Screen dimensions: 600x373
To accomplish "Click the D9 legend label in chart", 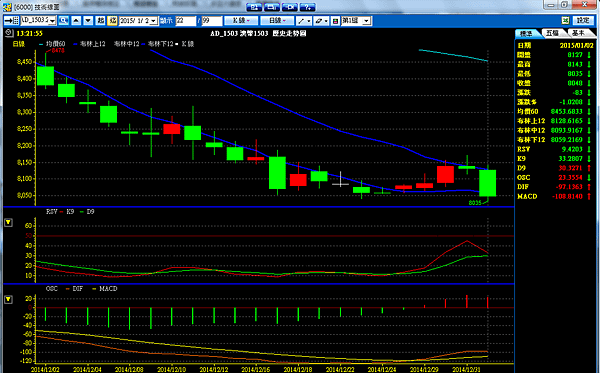I will (90, 212).
